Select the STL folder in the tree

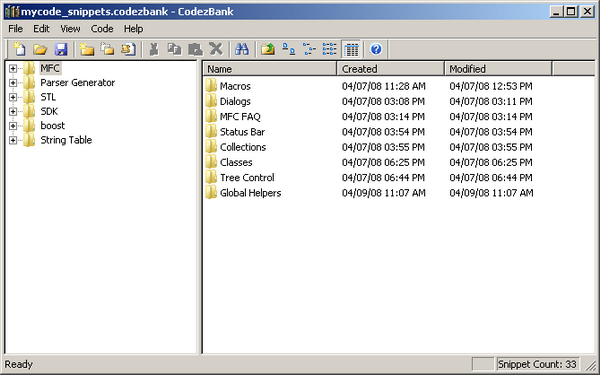[x=48, y=97]
